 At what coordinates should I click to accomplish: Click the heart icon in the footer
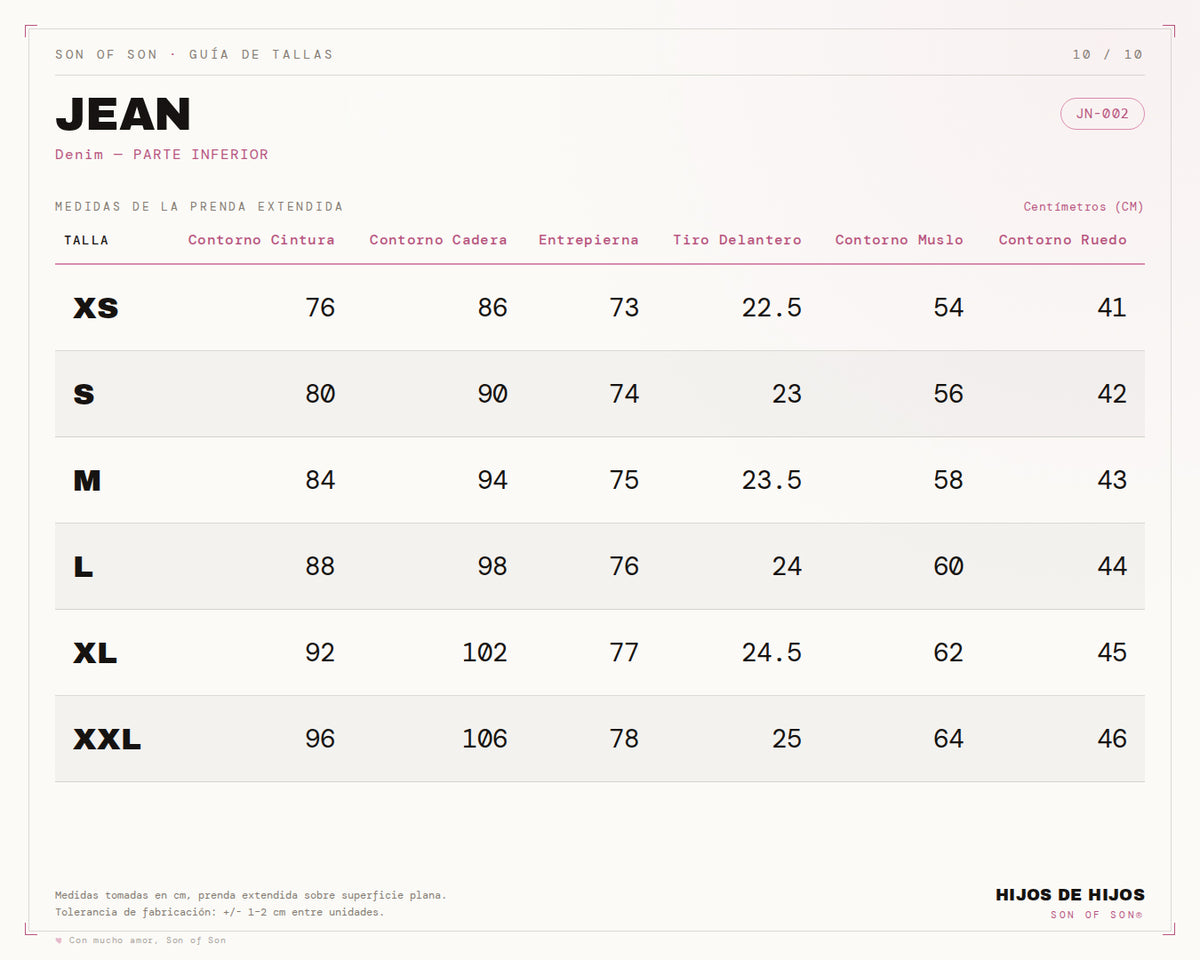coord(59,940)
